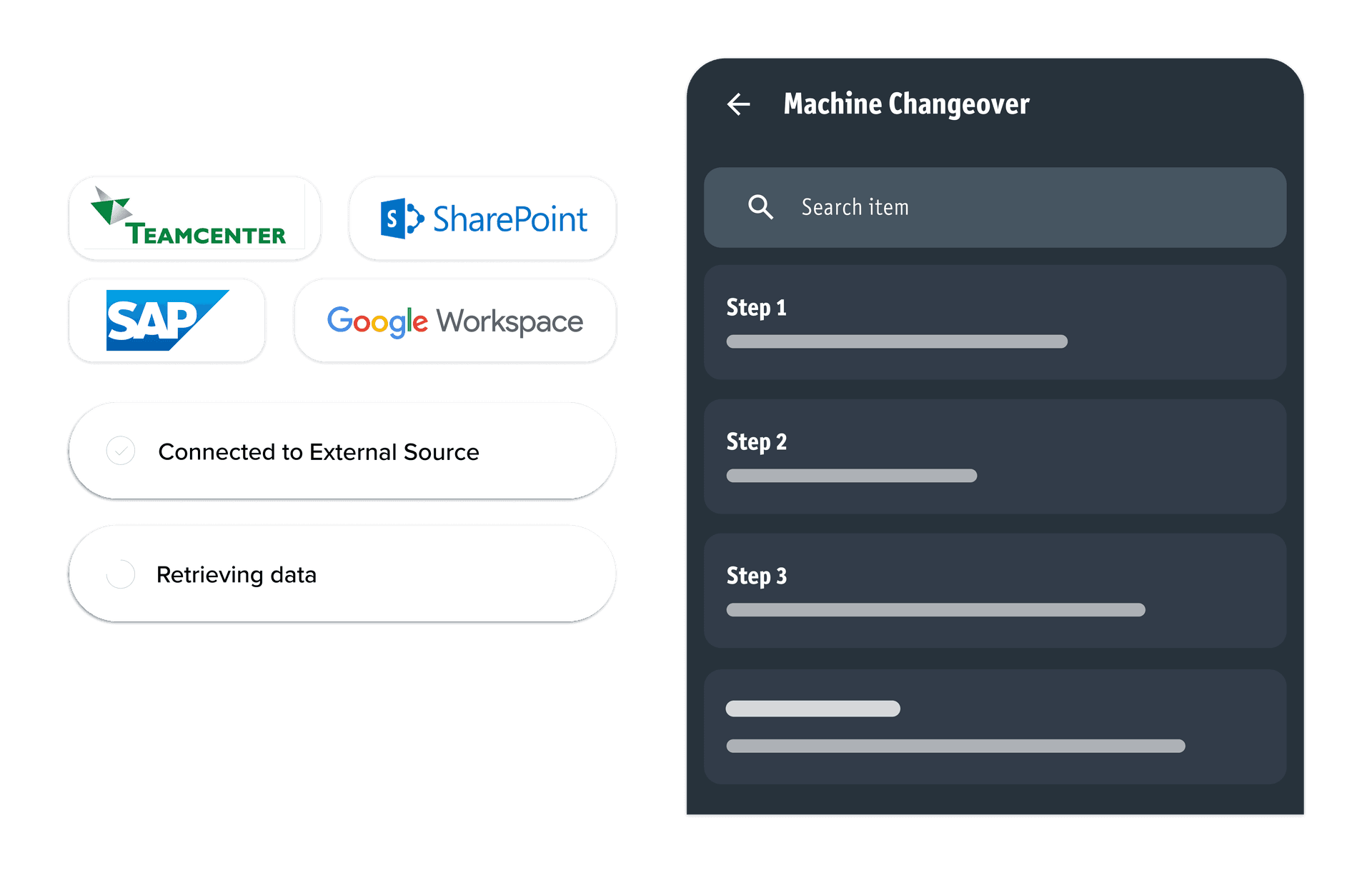Open the unlabeled placeholder card below Step 3

[995, 726]
